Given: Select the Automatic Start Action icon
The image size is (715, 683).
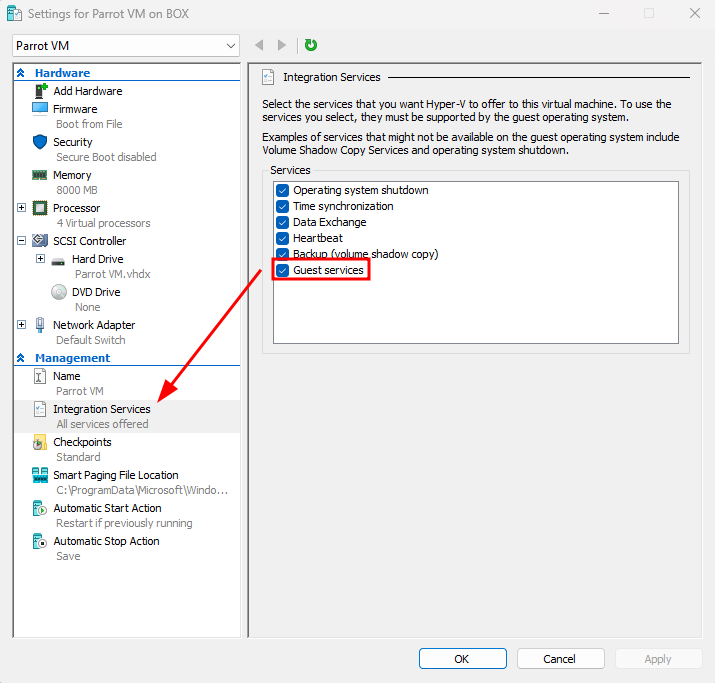Looking at the screenshot, I should (x=40, y=508).
